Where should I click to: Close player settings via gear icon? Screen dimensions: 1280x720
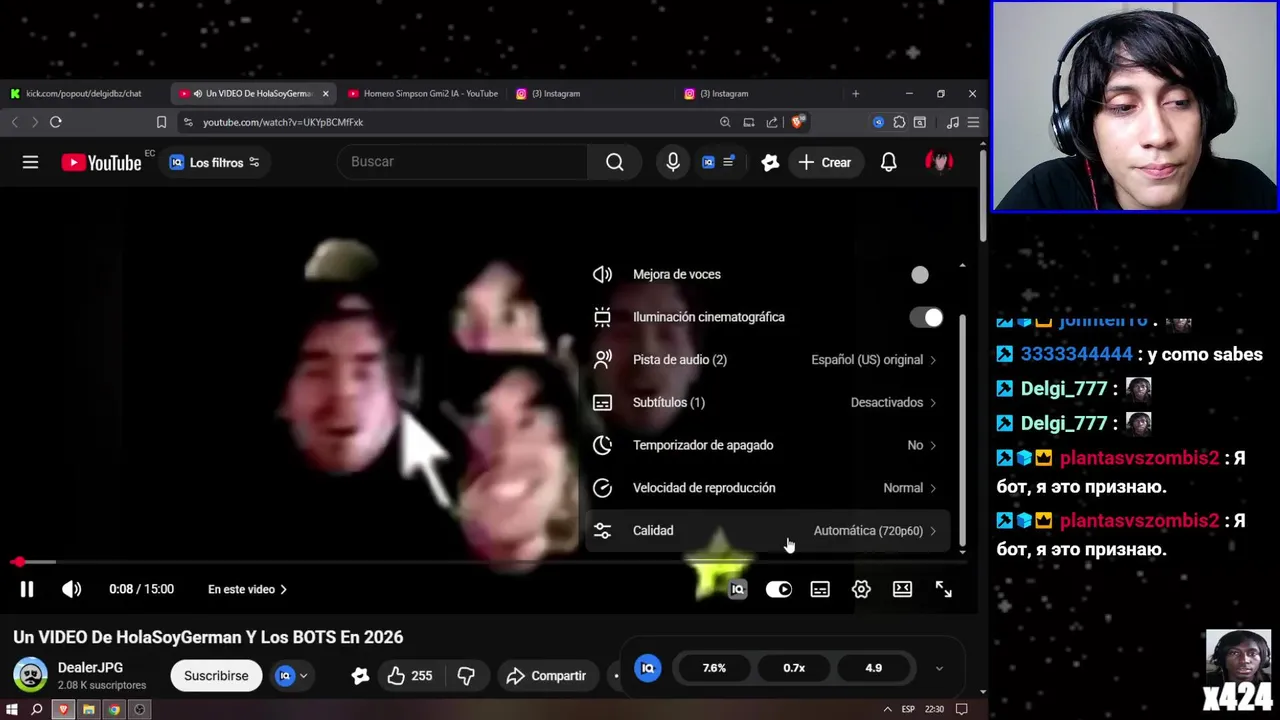coord(861,589)
